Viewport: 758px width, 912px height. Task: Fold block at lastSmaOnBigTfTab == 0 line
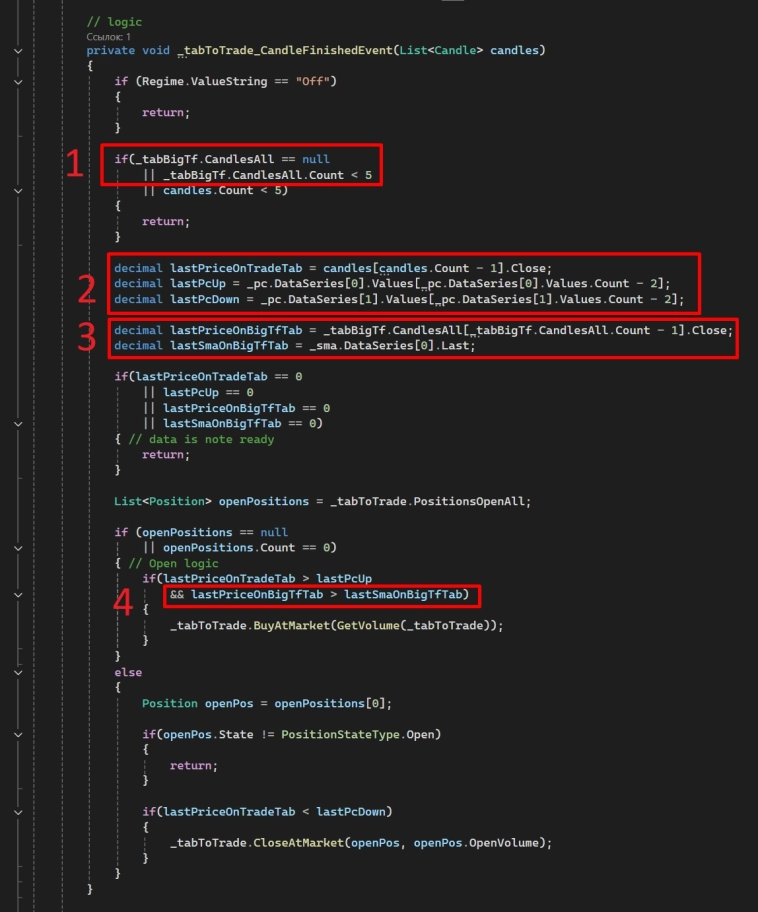pyautogui.click(x=18, y=424)
